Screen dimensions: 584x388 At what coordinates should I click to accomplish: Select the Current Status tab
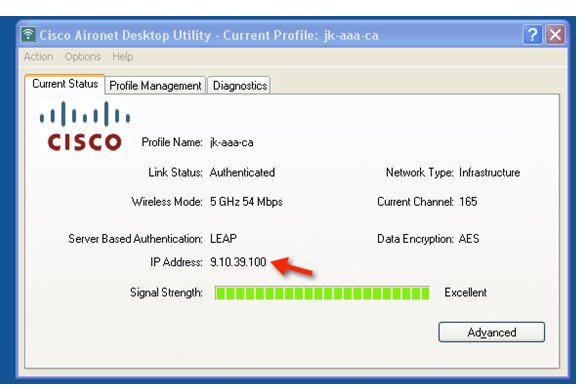click(65, 84)
